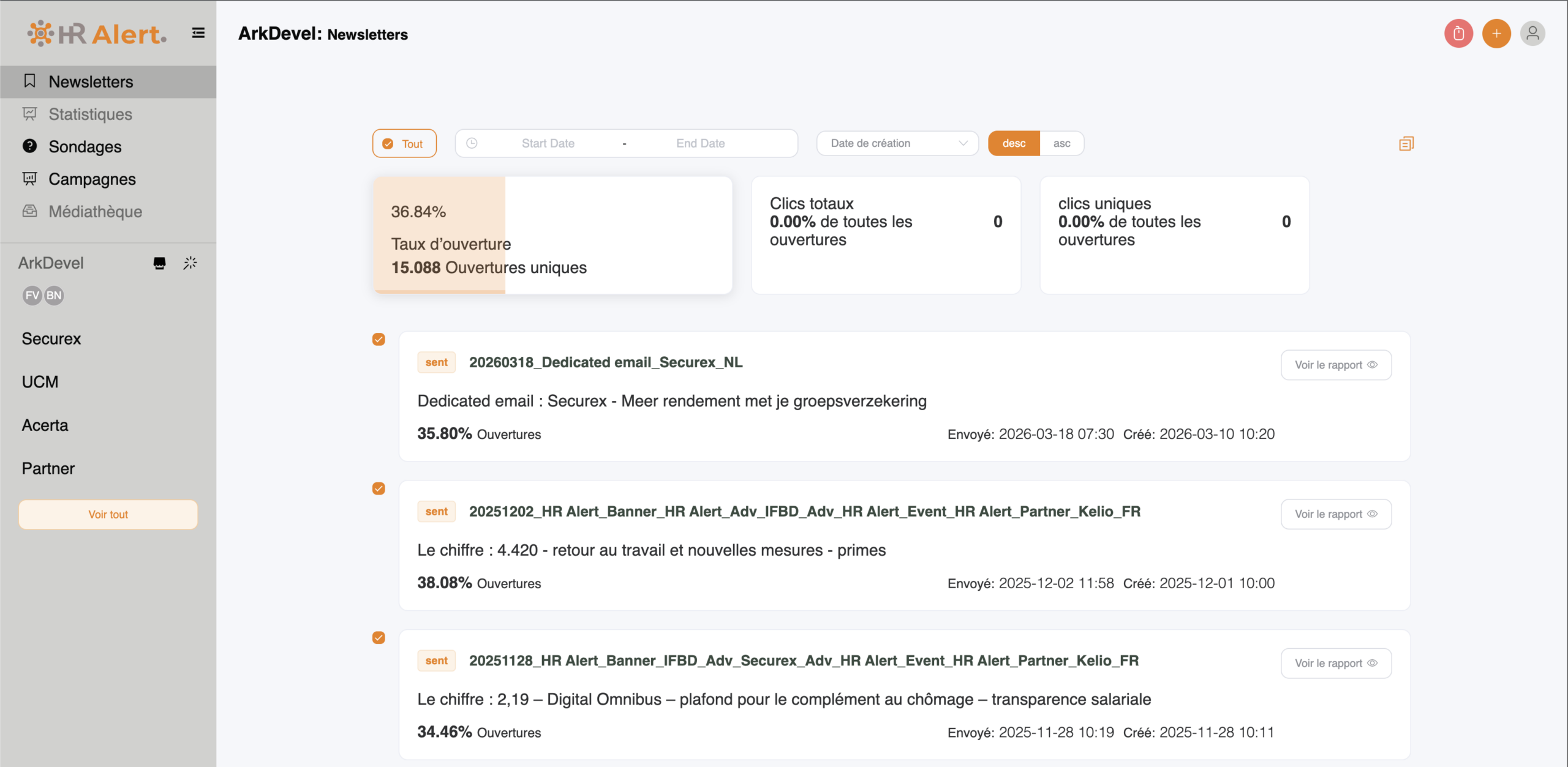Click the HR Alert logo
The height and width of the screenshot is (767, 1568).
tap(97, 33)
